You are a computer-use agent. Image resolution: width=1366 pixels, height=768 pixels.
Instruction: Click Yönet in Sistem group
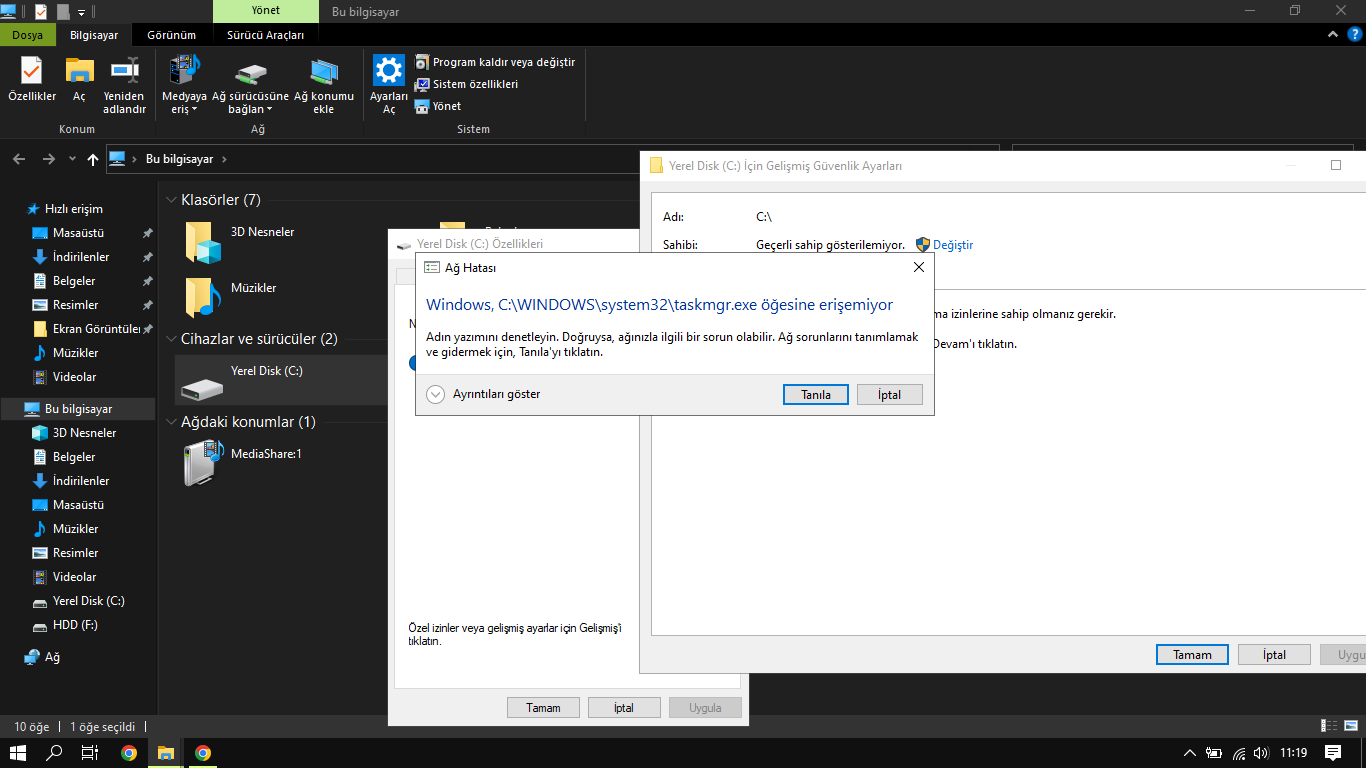click(438, 106)
